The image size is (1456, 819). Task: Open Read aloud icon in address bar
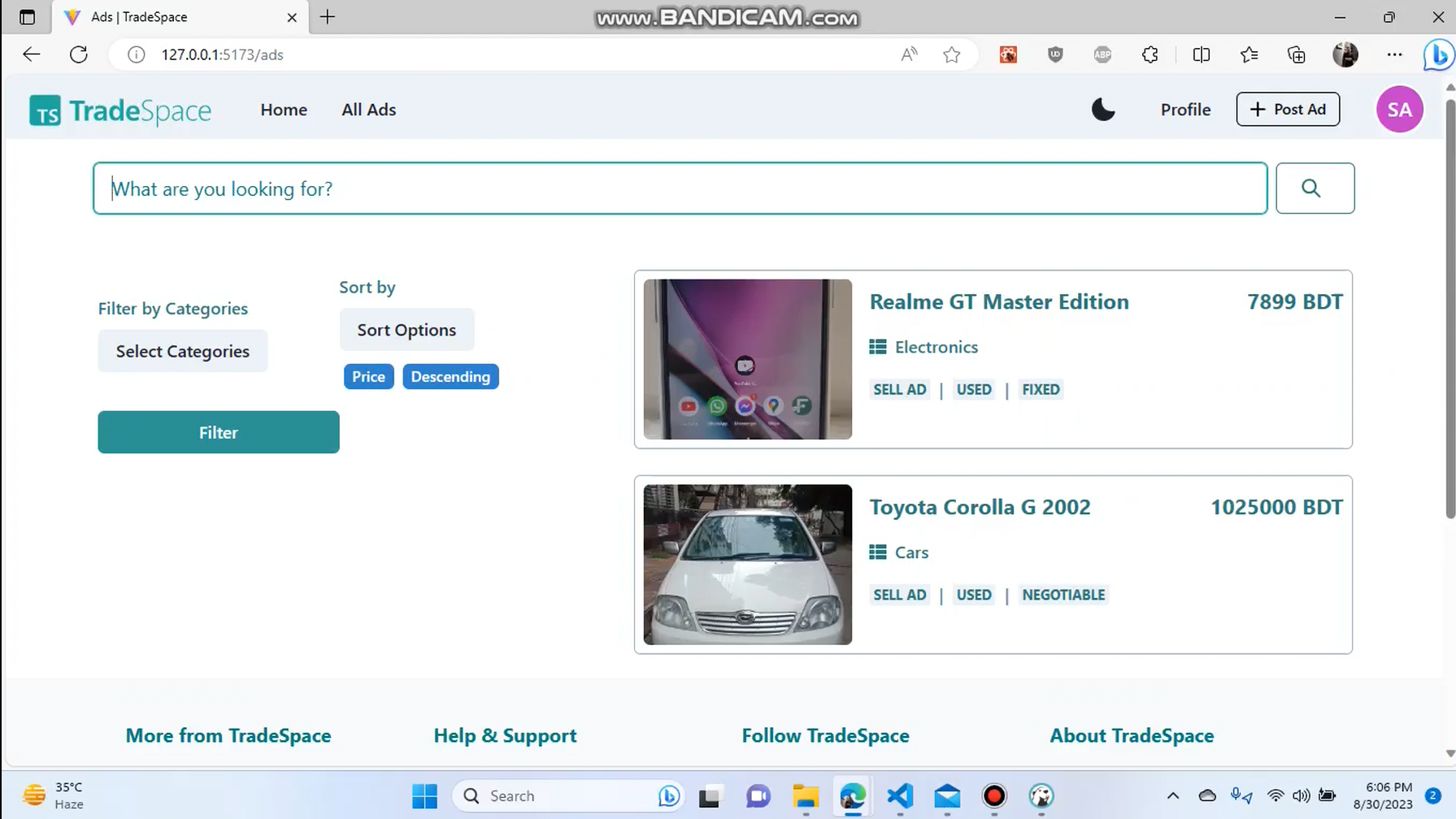pyautogui.click(x=909, y=54)
